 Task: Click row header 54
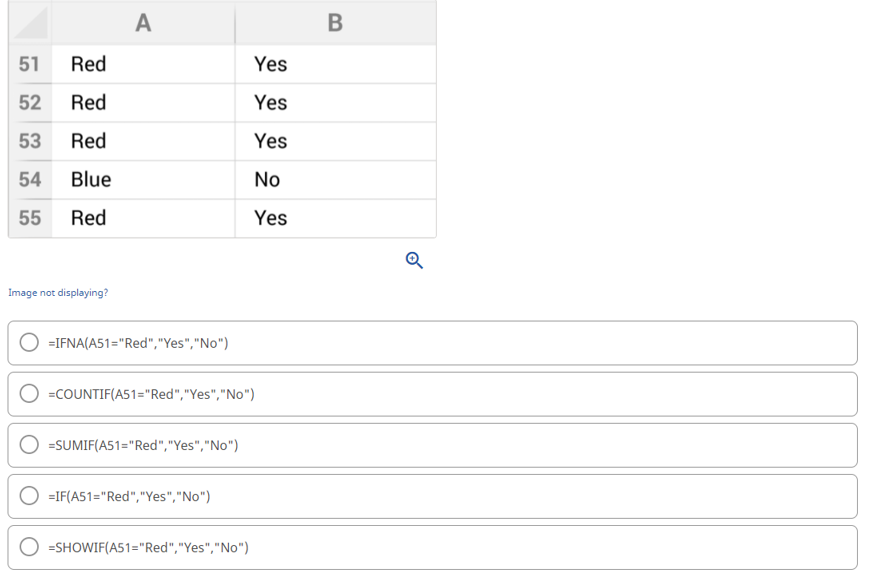click(30, 180)
